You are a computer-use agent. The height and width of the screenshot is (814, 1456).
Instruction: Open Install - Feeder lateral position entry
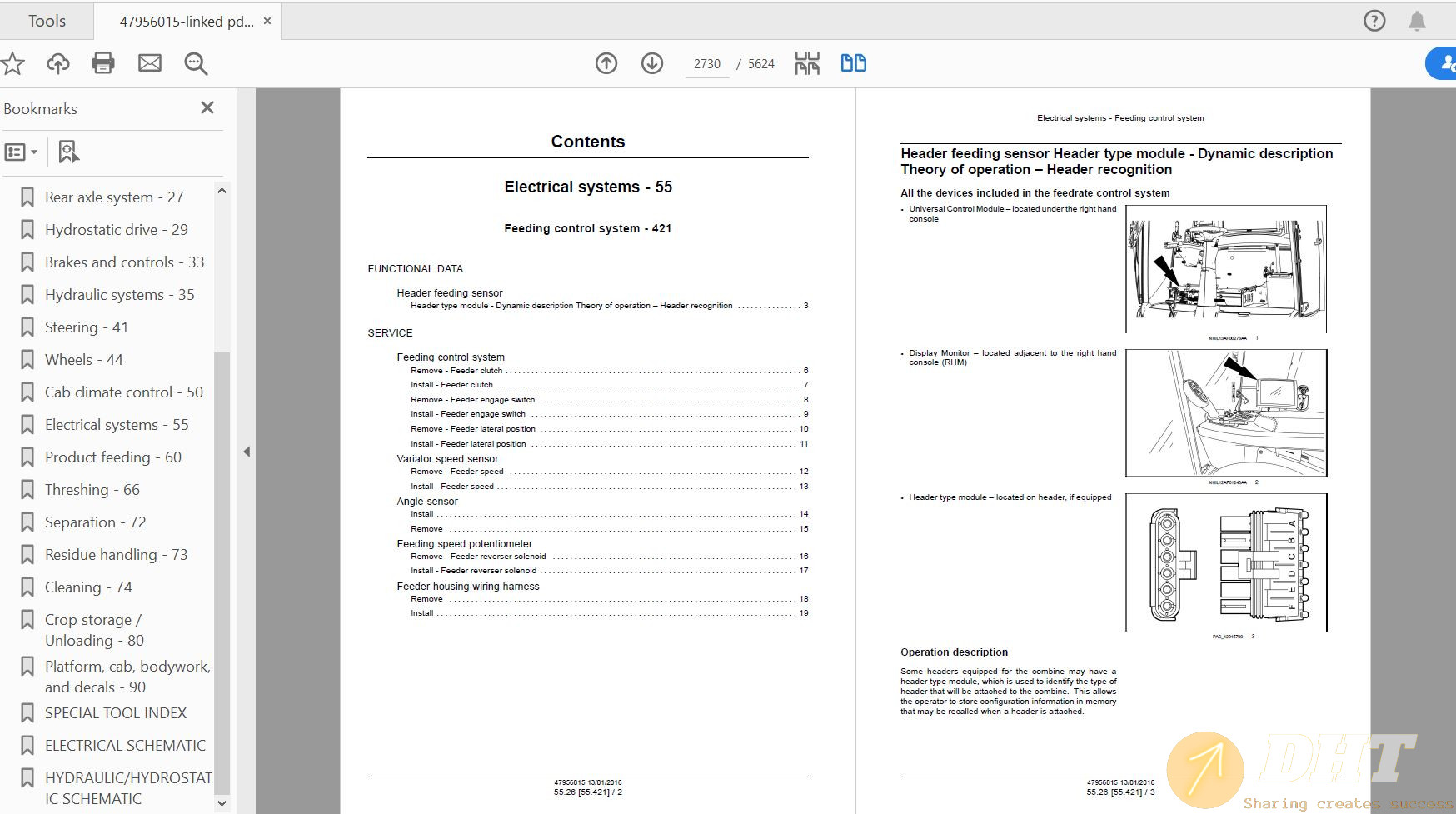coord(609,444)
